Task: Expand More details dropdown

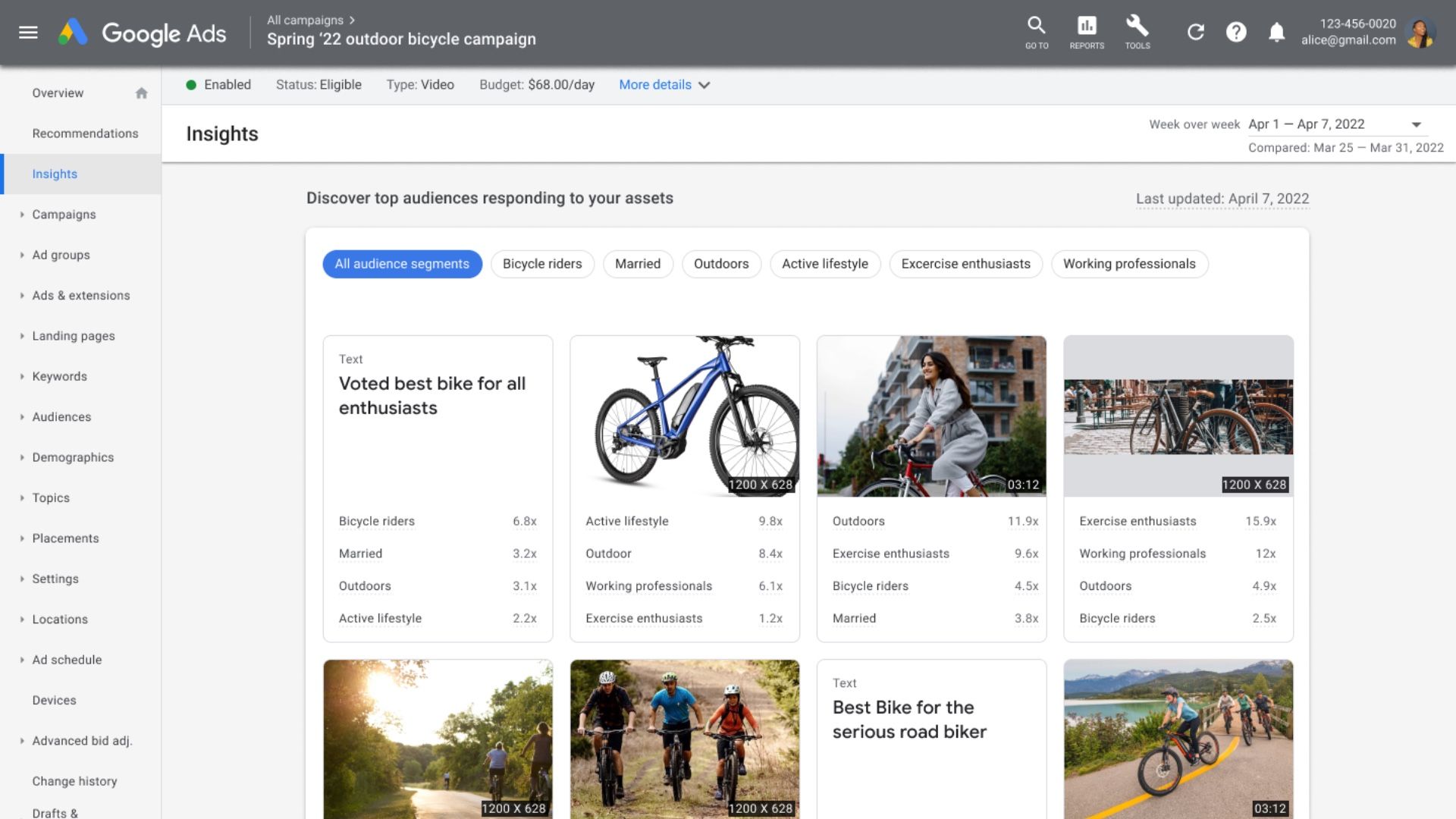Action: click(x=664, y=85)
